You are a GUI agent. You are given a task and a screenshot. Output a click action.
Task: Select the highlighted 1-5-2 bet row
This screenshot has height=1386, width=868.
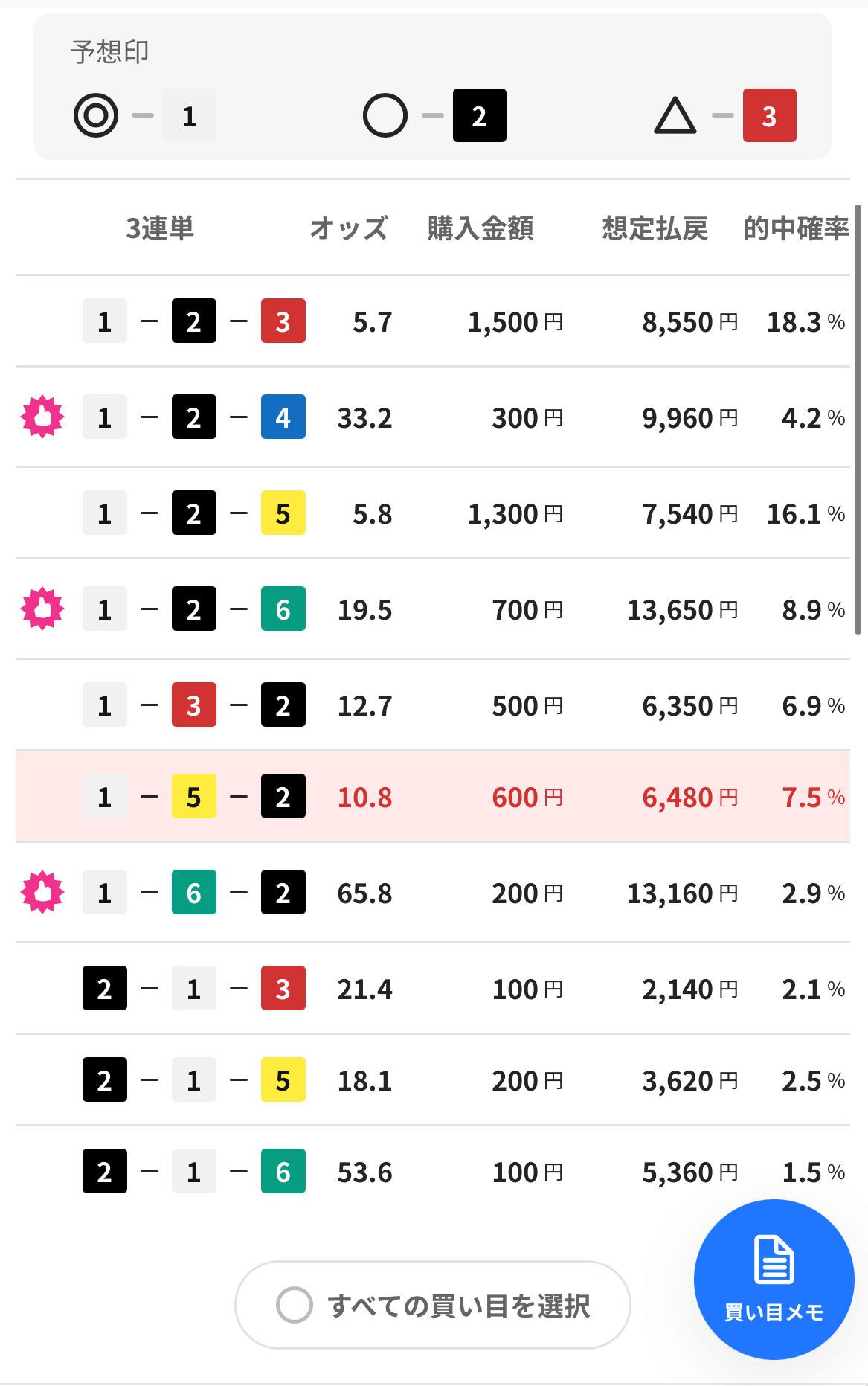[433, 797]
